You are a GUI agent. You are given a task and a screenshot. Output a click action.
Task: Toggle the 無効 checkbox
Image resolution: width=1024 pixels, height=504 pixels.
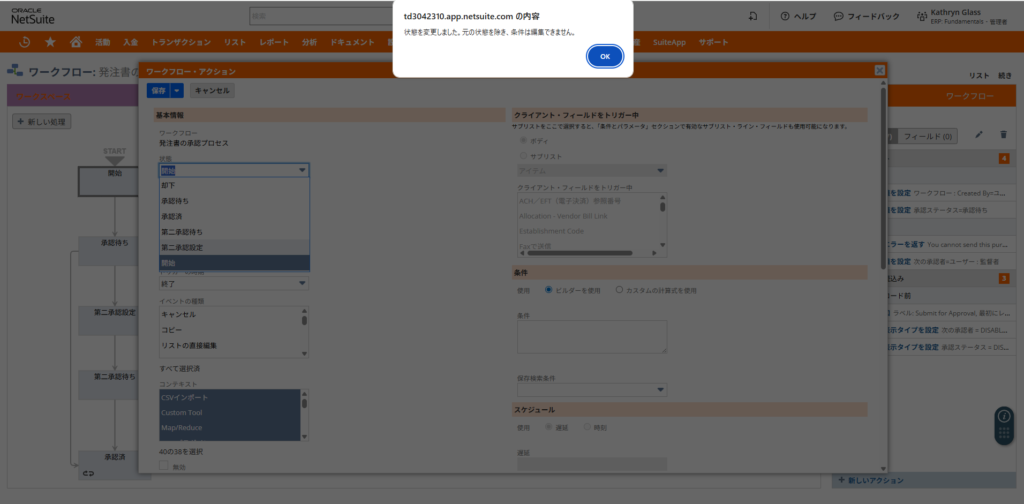coord(165,467)
